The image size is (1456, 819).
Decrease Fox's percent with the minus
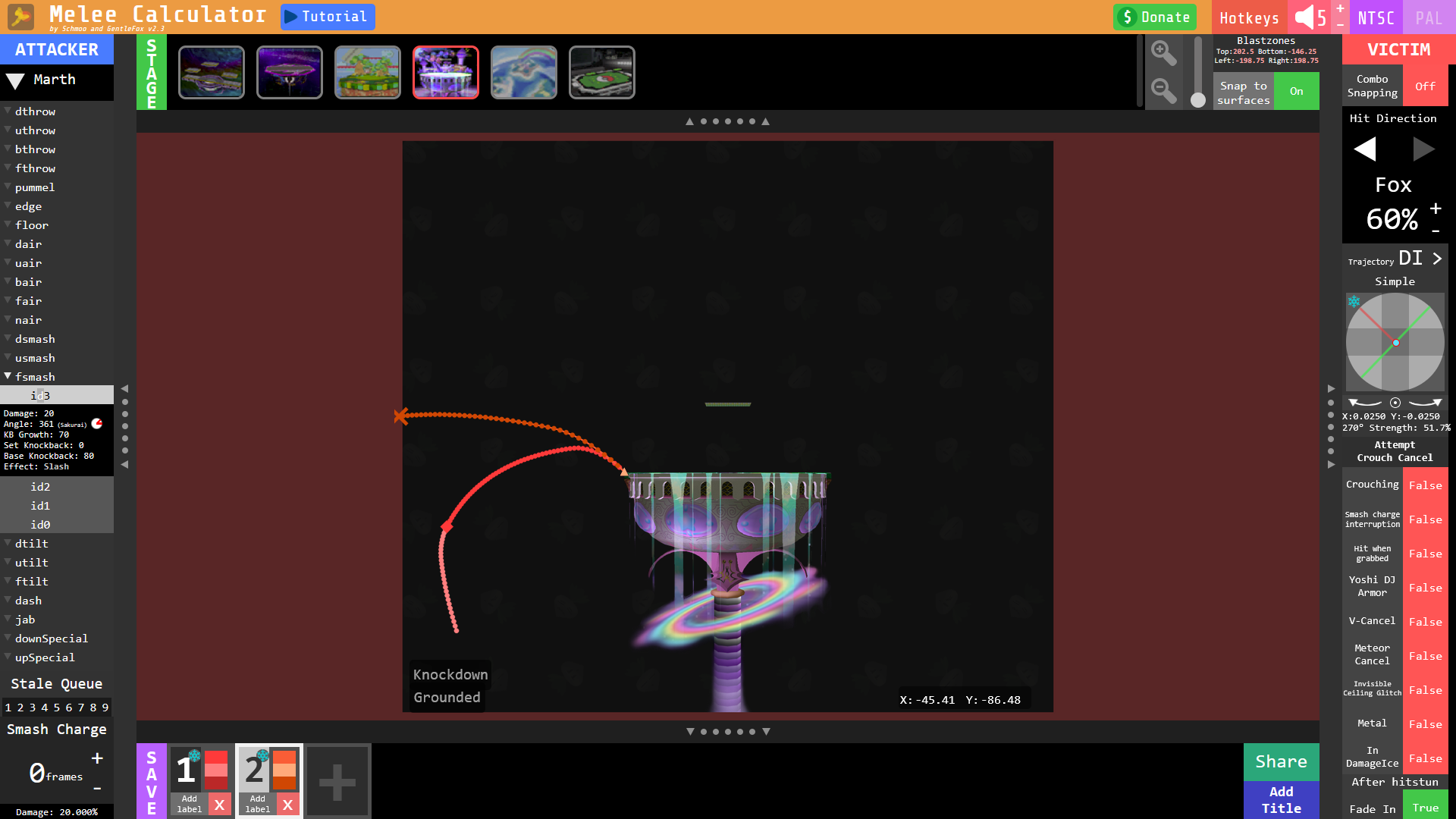1436,231
